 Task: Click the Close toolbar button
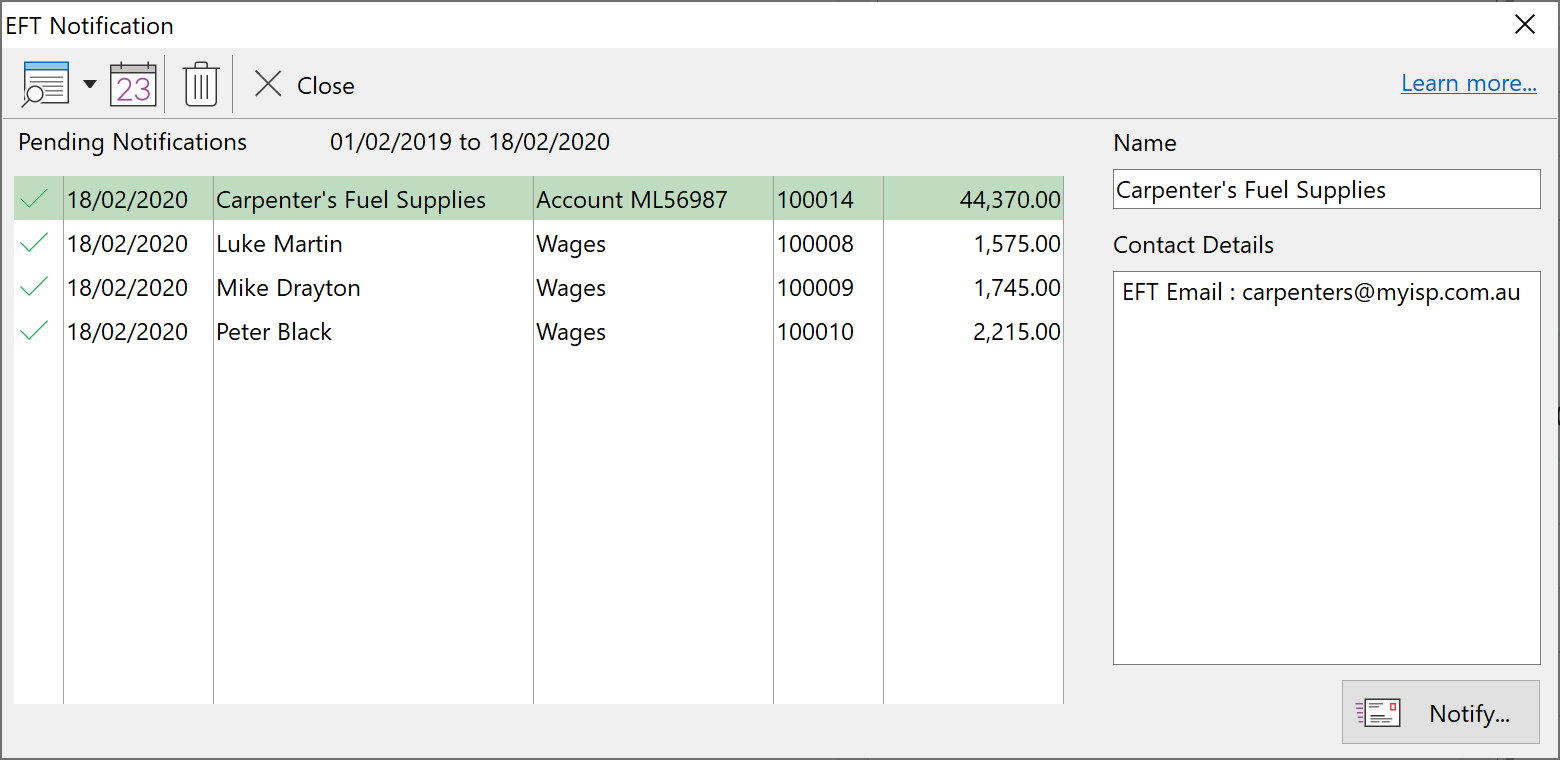coord(304,85)
